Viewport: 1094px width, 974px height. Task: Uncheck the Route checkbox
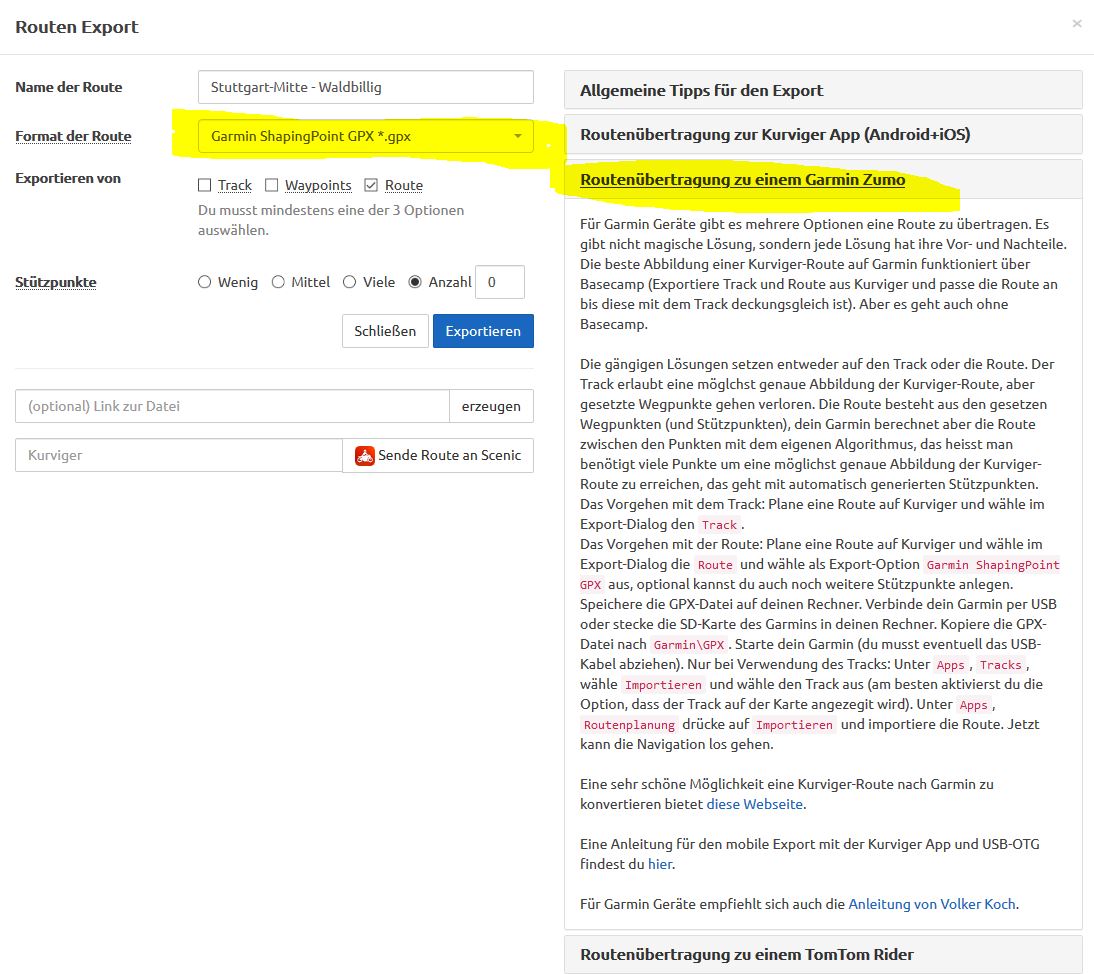371,185
